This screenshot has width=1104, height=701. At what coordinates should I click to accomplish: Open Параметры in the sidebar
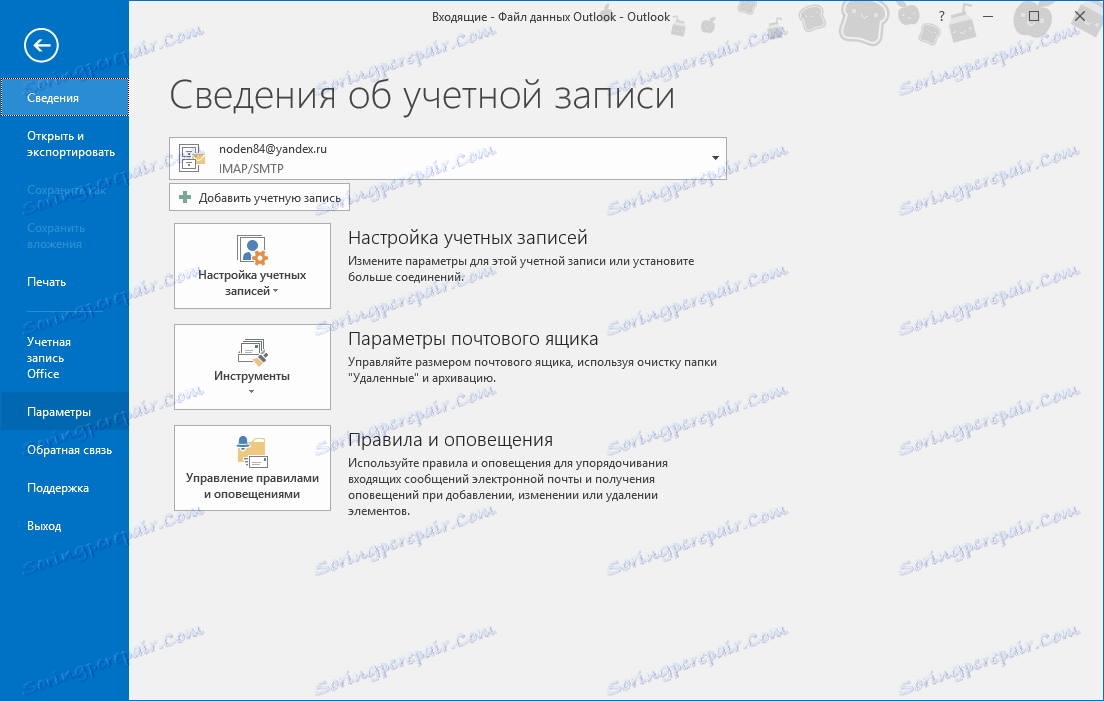(x=64, y=412)
